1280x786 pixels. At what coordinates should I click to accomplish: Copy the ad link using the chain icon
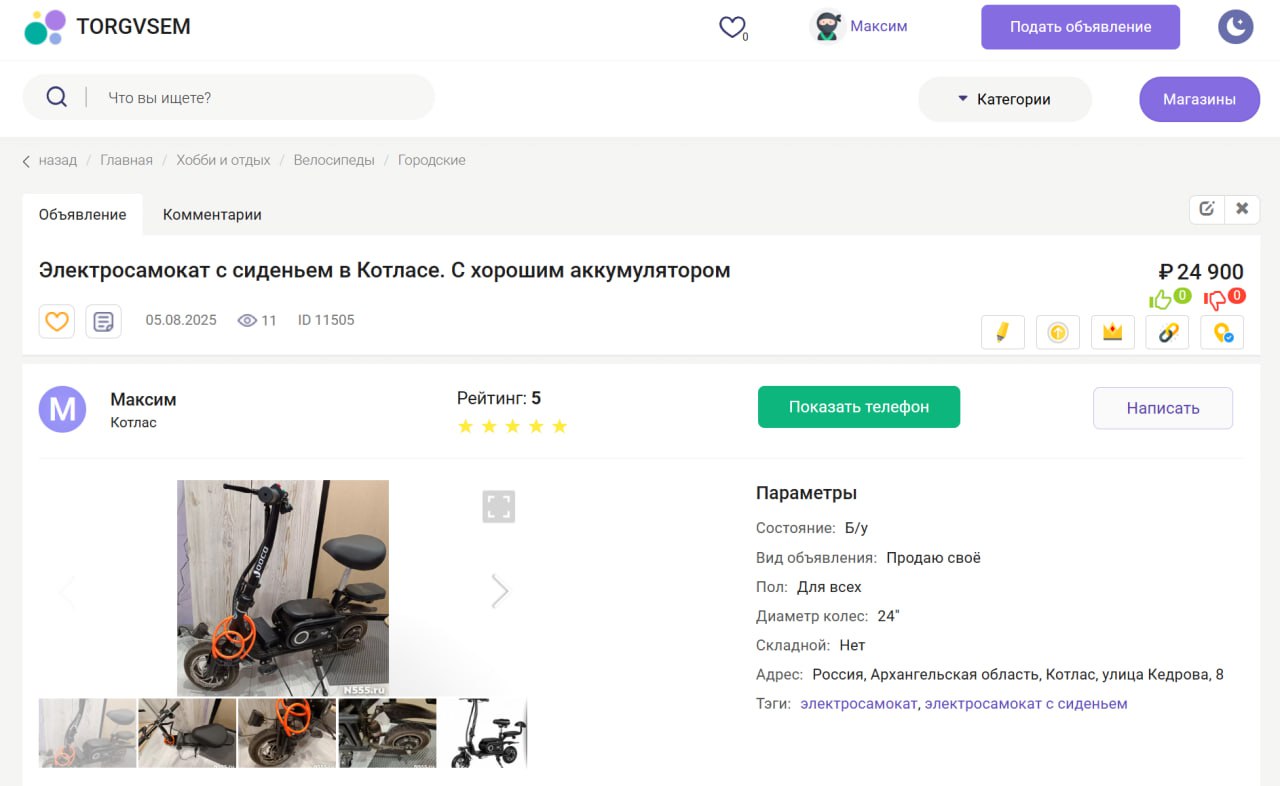coord(1167,332)
